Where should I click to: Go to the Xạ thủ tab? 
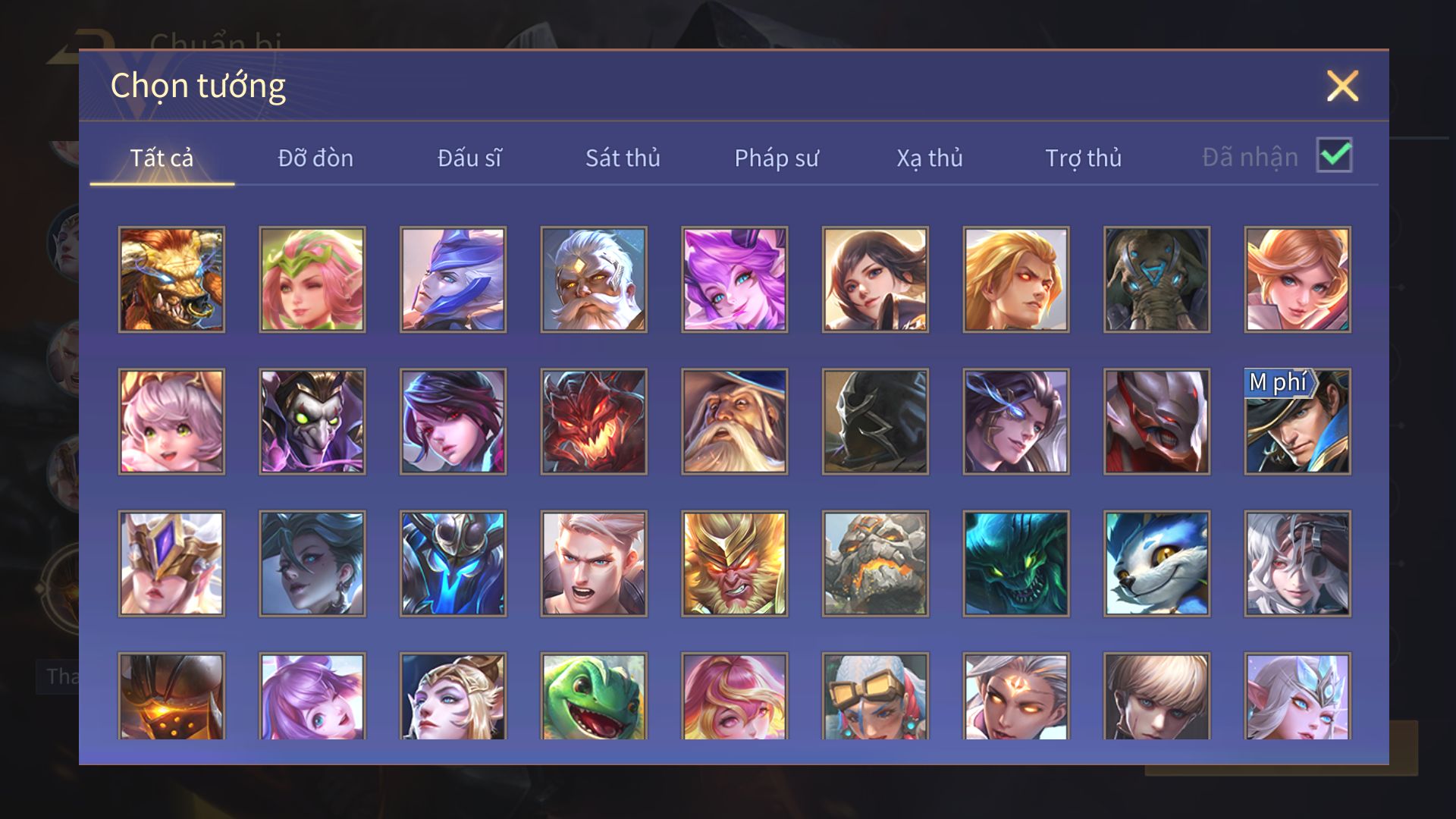click(930, 158)
